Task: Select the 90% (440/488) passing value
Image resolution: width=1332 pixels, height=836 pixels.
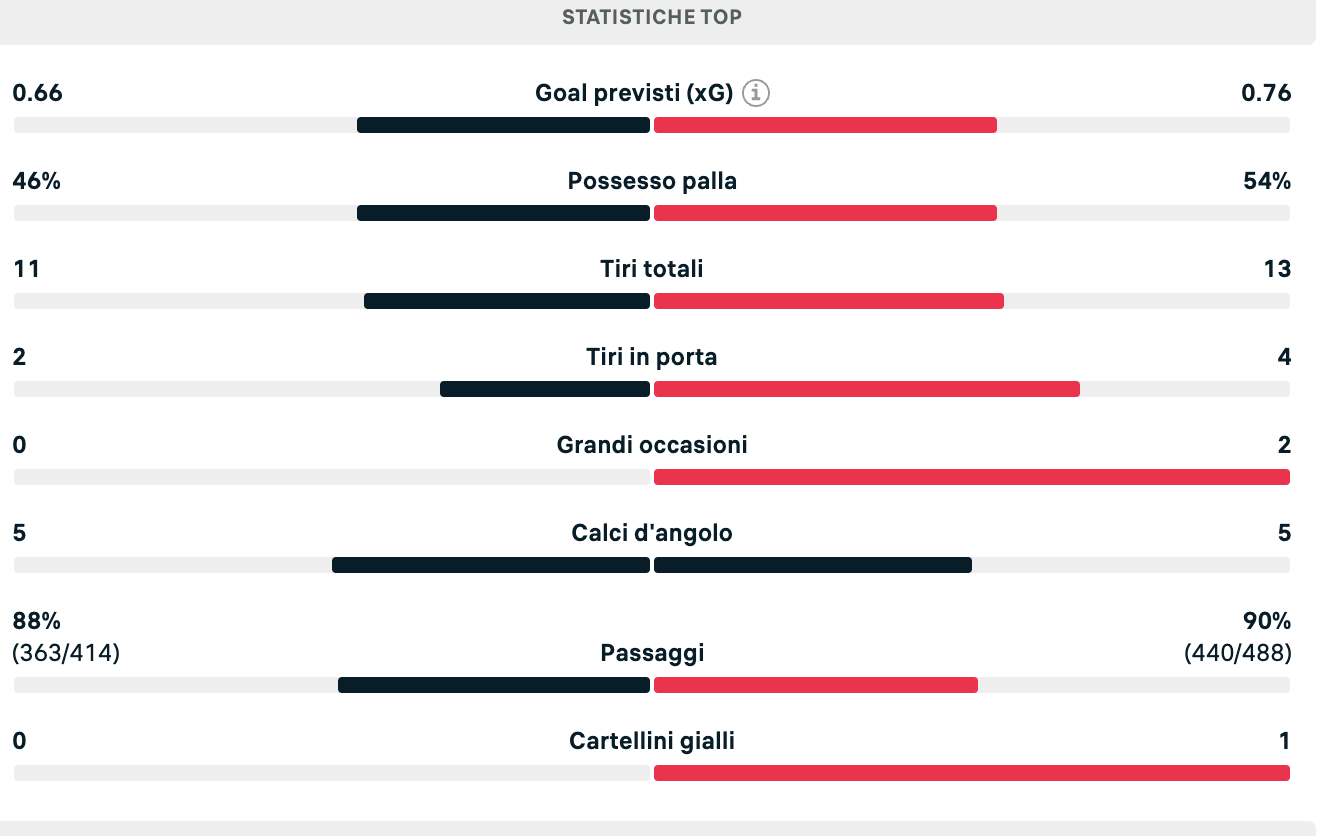Action: pos(1238,637)
